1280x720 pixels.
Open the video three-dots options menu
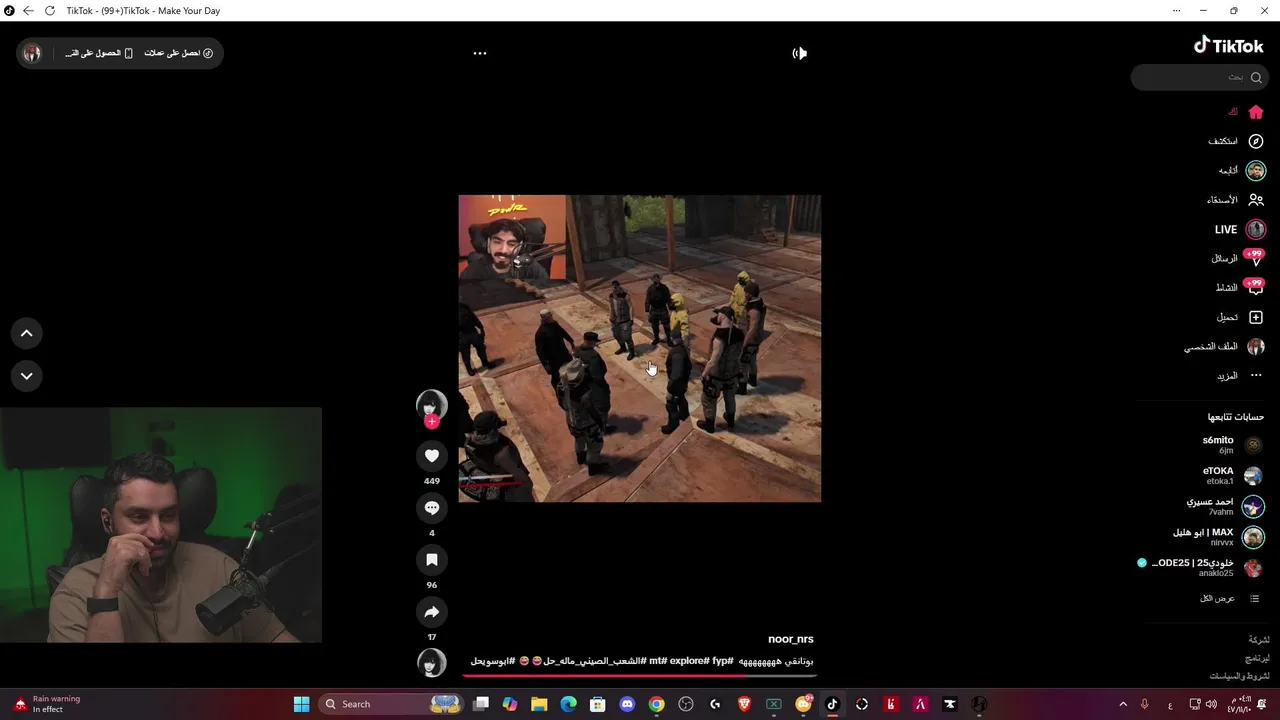point(480,53)
